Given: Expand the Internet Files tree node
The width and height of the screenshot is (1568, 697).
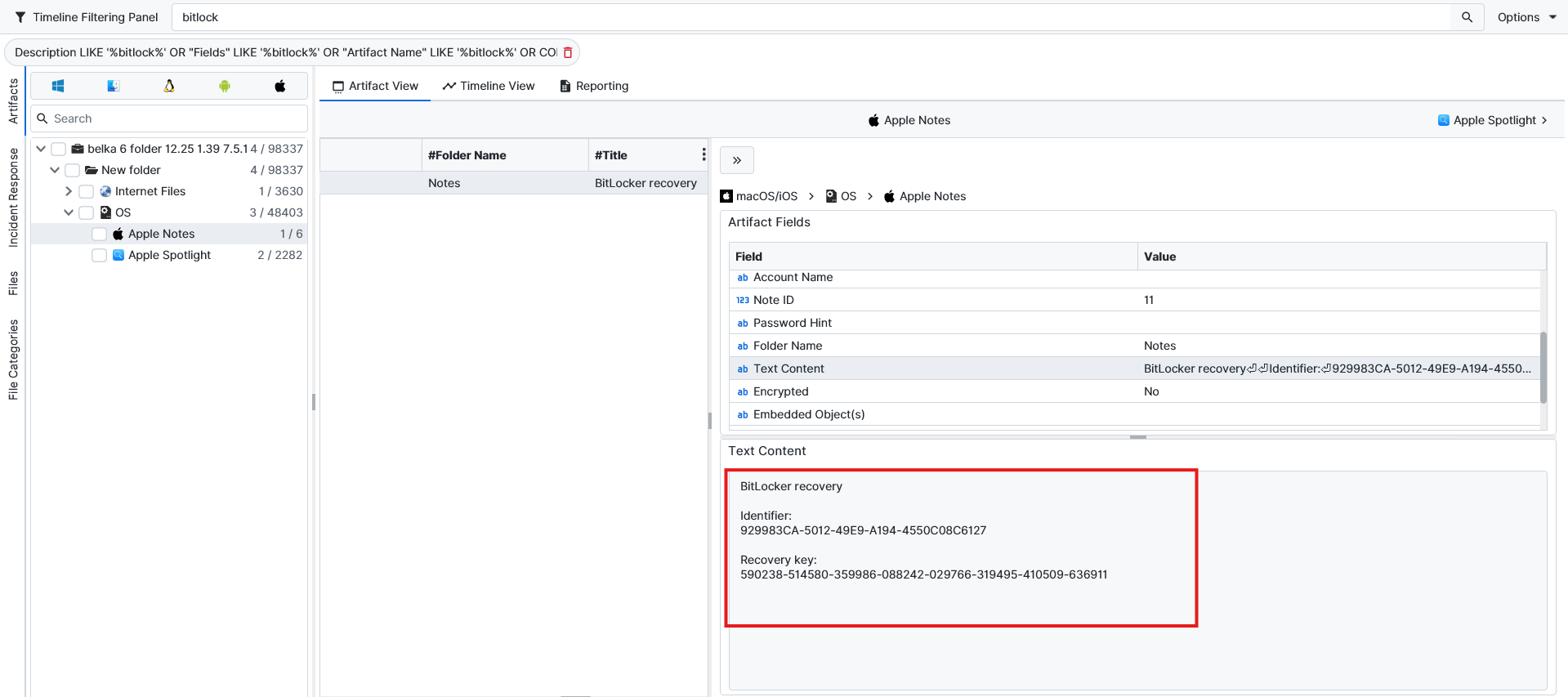Looking at the screenshot, I should pos(69,191).
